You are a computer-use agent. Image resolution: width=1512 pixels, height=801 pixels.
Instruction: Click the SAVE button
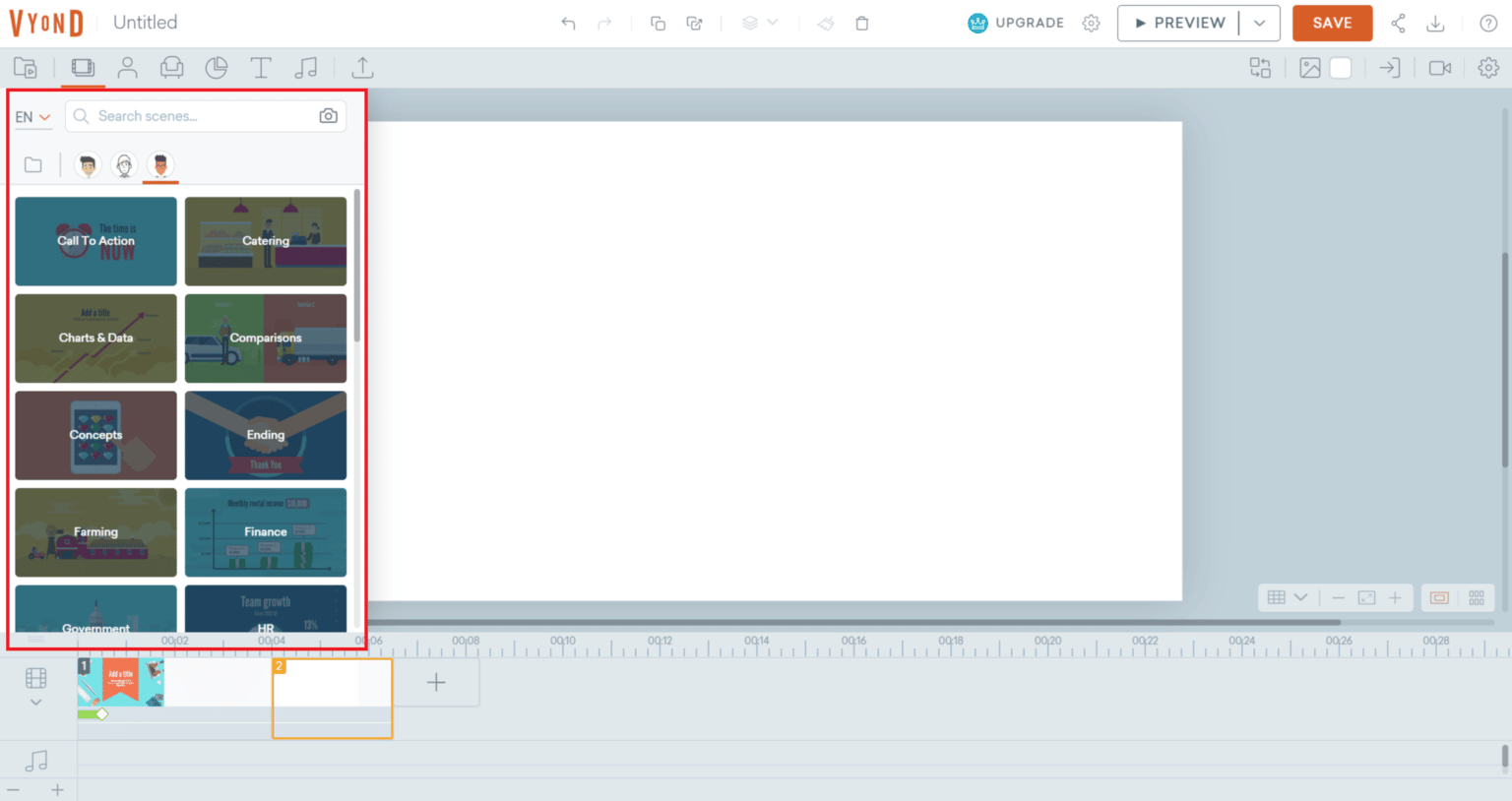click(x=1332, y=24)
